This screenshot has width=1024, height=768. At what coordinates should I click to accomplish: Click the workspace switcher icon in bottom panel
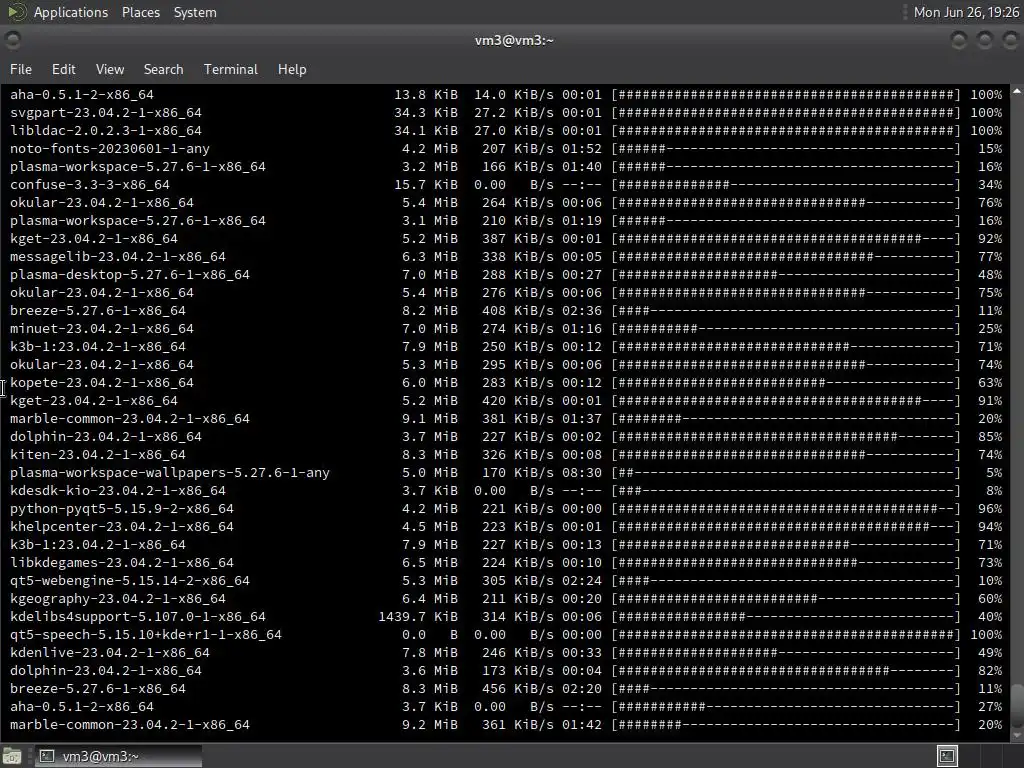point(947,756)
